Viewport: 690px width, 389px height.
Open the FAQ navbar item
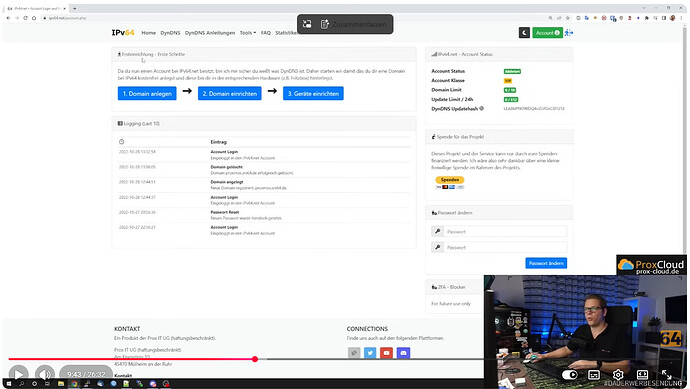tap(266, 33)
